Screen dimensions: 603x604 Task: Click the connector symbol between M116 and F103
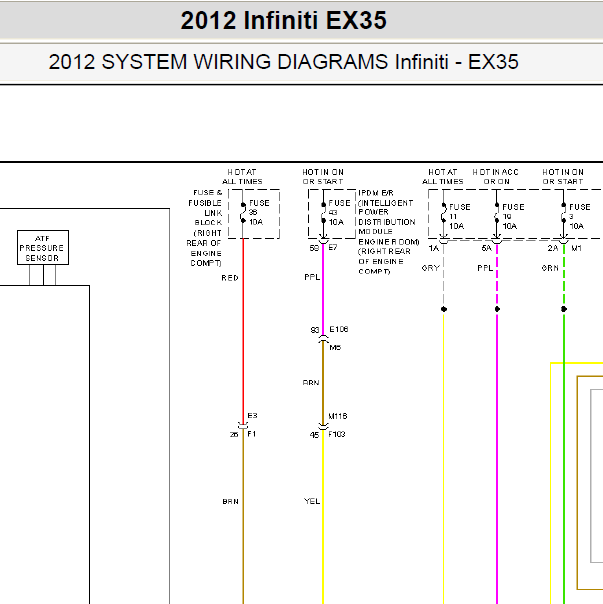[x=323, y=426]
